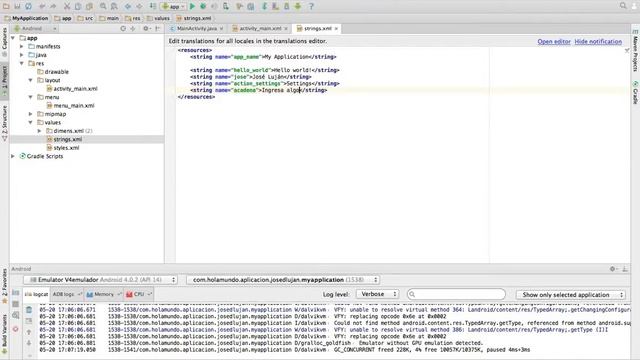
Task: Cut selection with the scissors icon
Action: click(67, 6)
